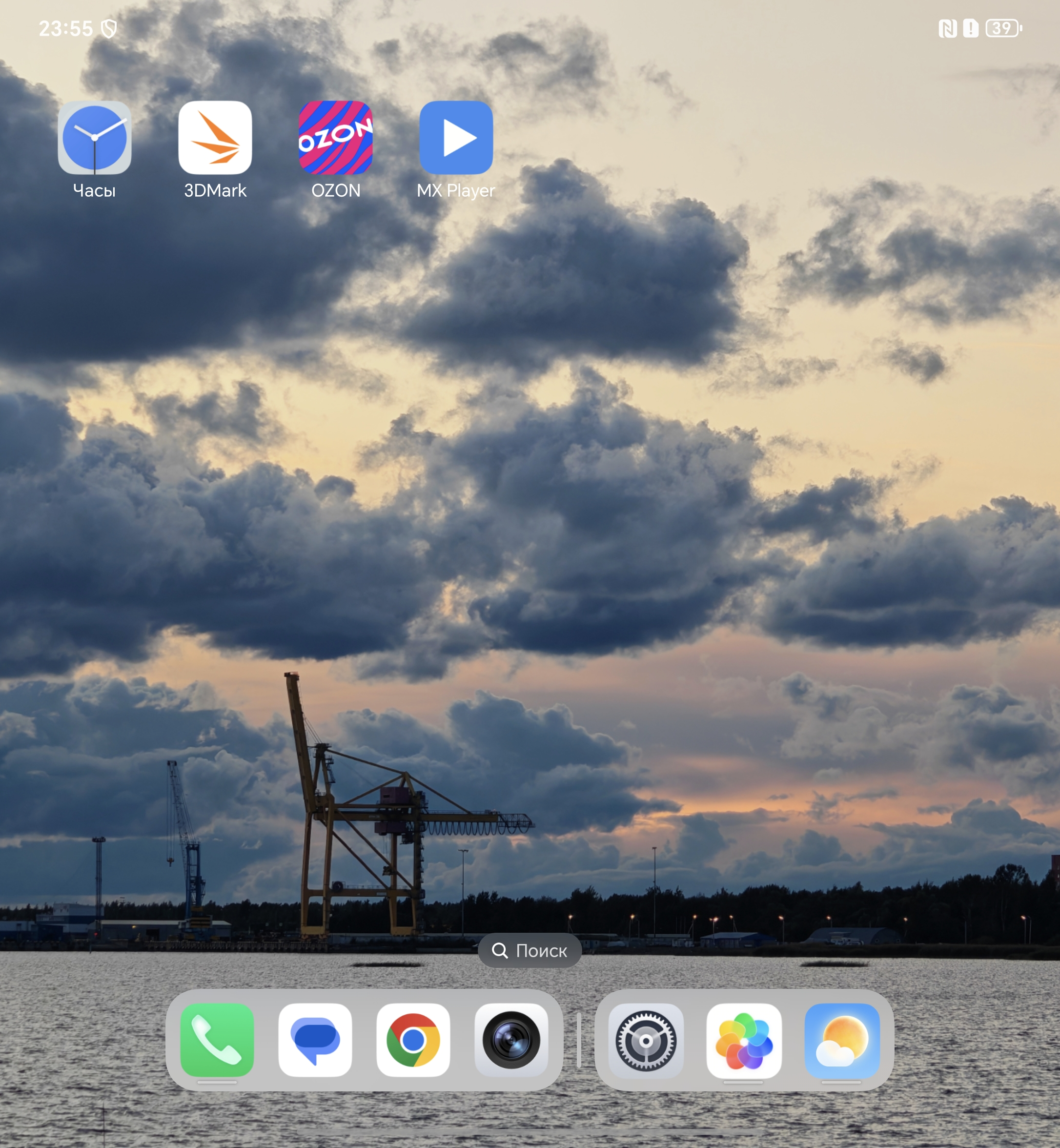Open the Gallery photos app in dock

[x=744, y=1040]
